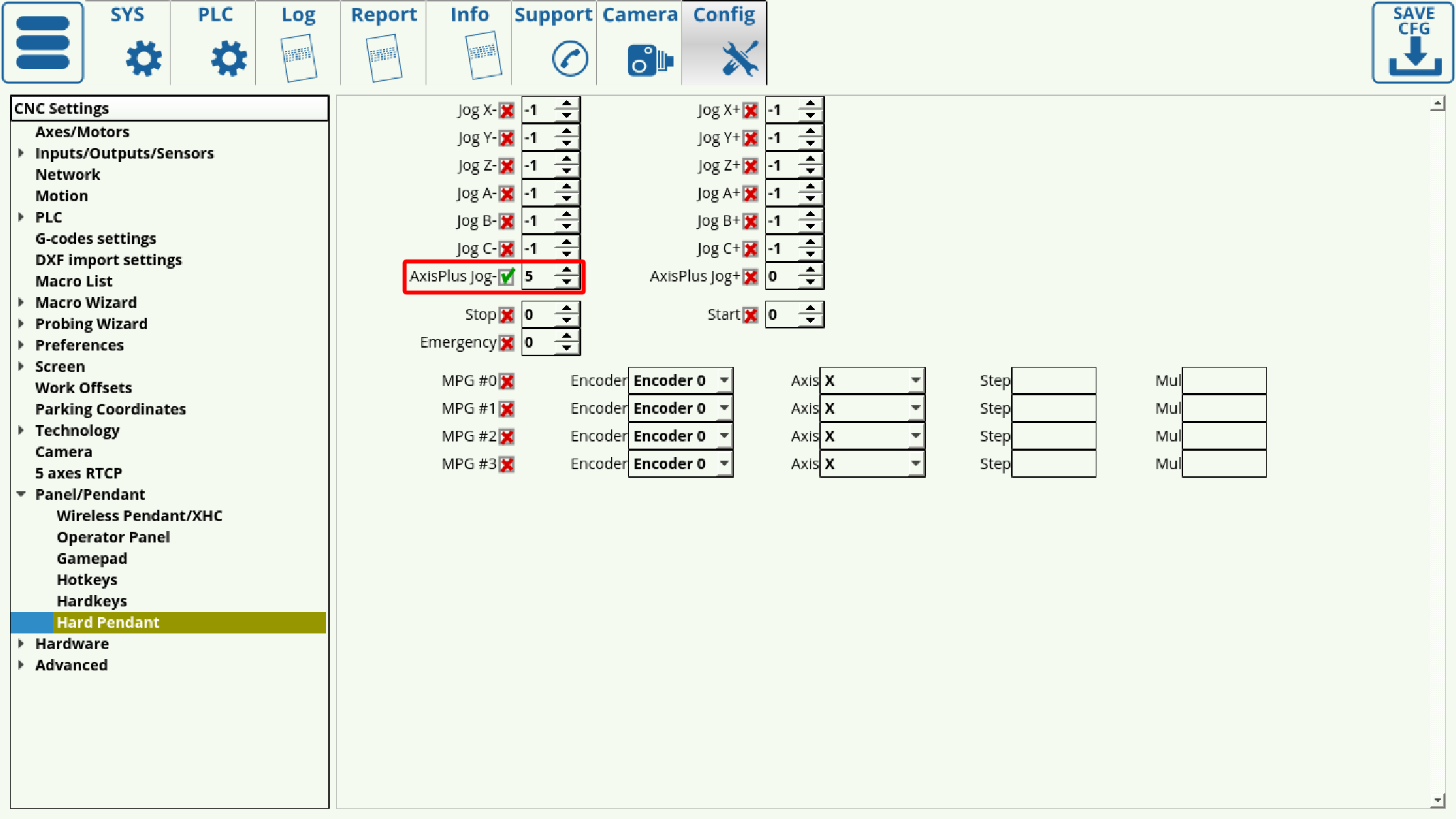Select Operator Panel settings item
Screen dimensions: 1456x819
coord(113,537)
